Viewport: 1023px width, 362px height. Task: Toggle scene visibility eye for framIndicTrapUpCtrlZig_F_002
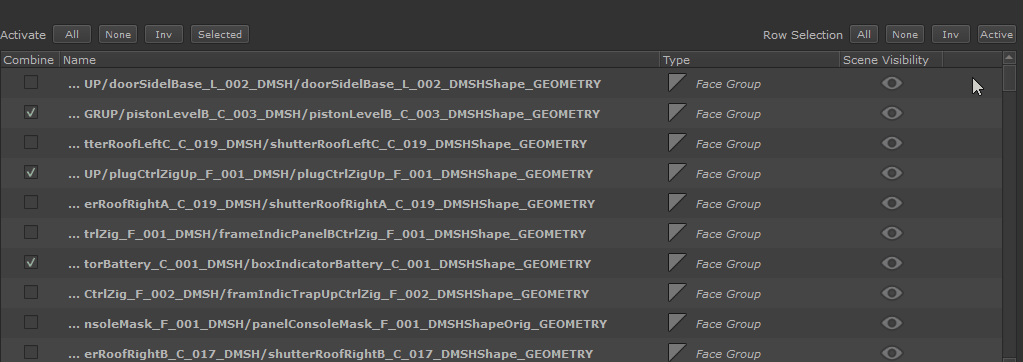pyautogui.click(x=891, y=293)
